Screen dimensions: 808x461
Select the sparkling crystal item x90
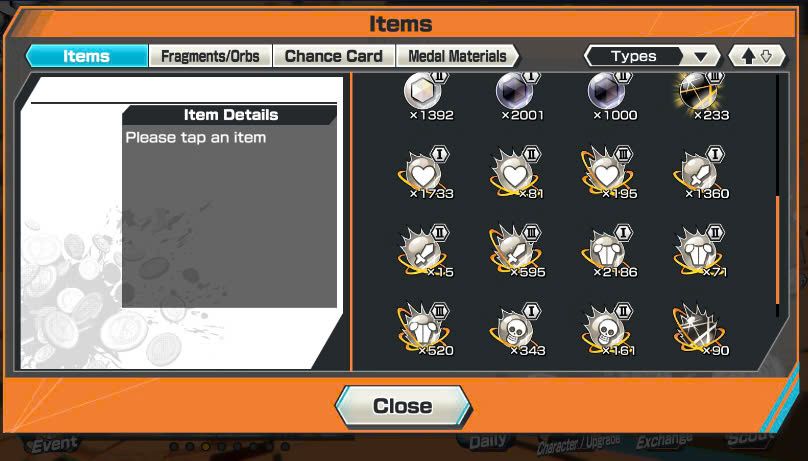[700, 331]
